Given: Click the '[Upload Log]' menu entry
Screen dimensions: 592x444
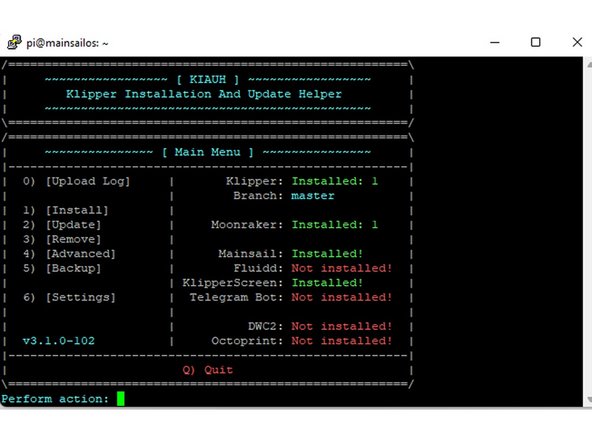Looking at the screenshot, I should coord(88,181).
